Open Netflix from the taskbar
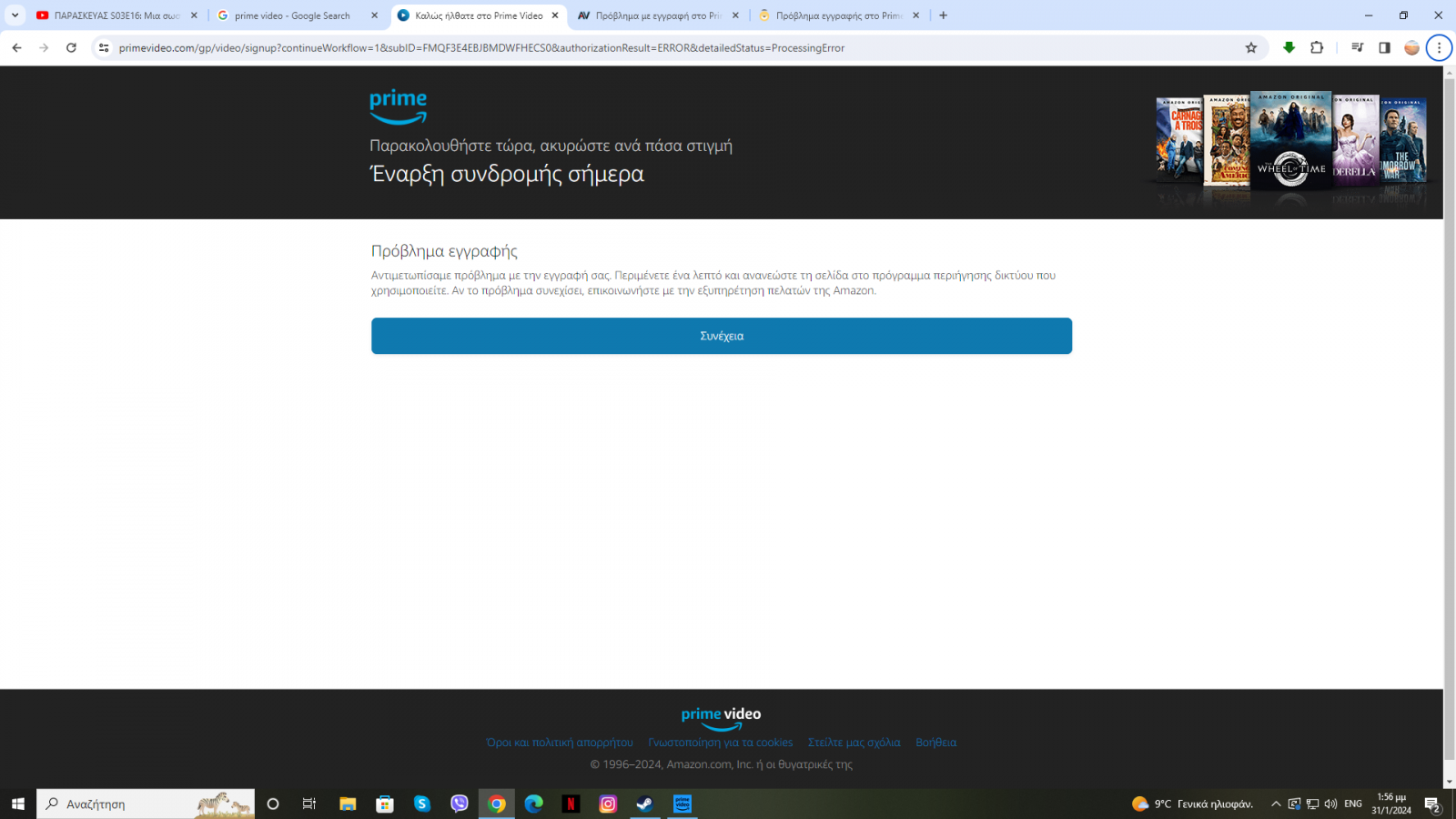This screenshot has width=1456, height=819. (x=571, y=804)
